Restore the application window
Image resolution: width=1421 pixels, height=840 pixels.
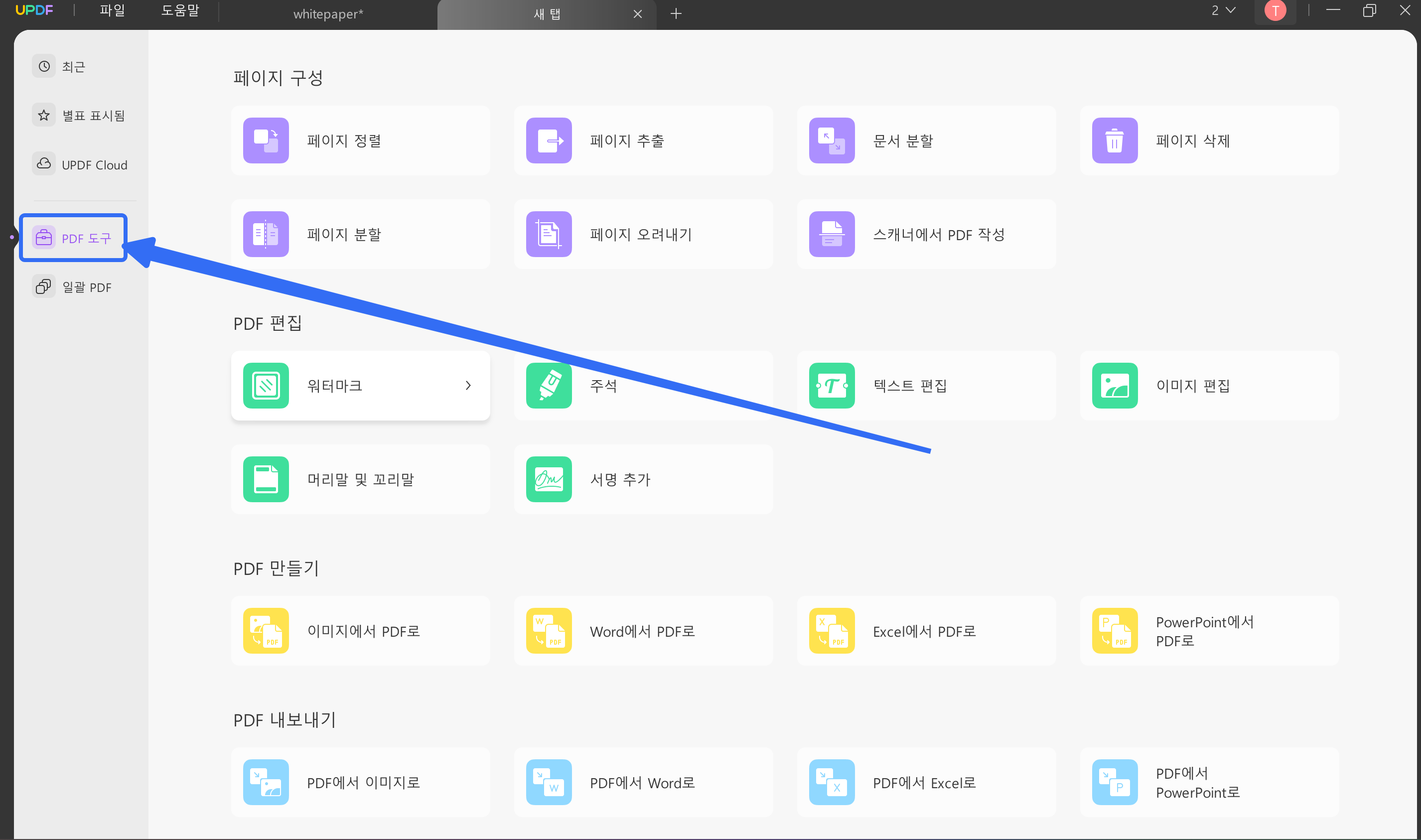pos(1369,10)
